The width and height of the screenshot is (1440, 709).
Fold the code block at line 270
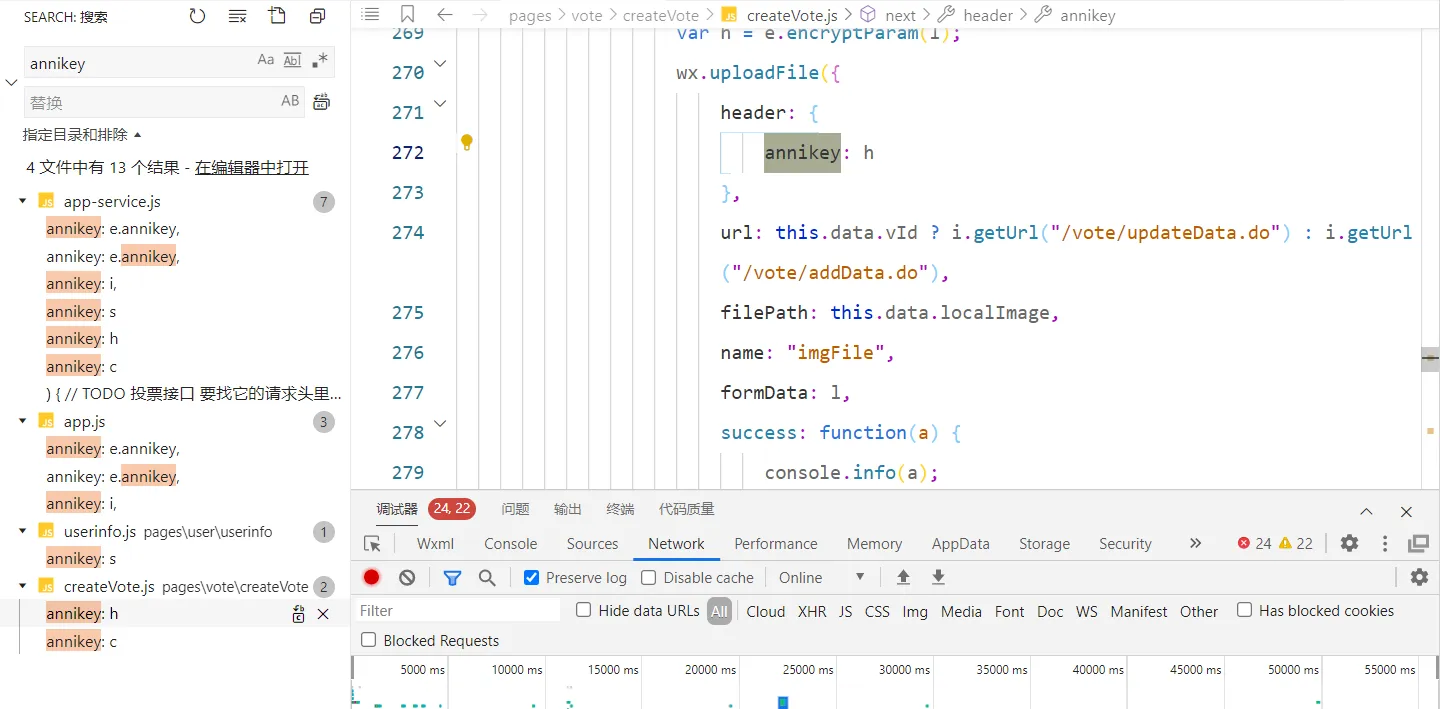point(440,64)
